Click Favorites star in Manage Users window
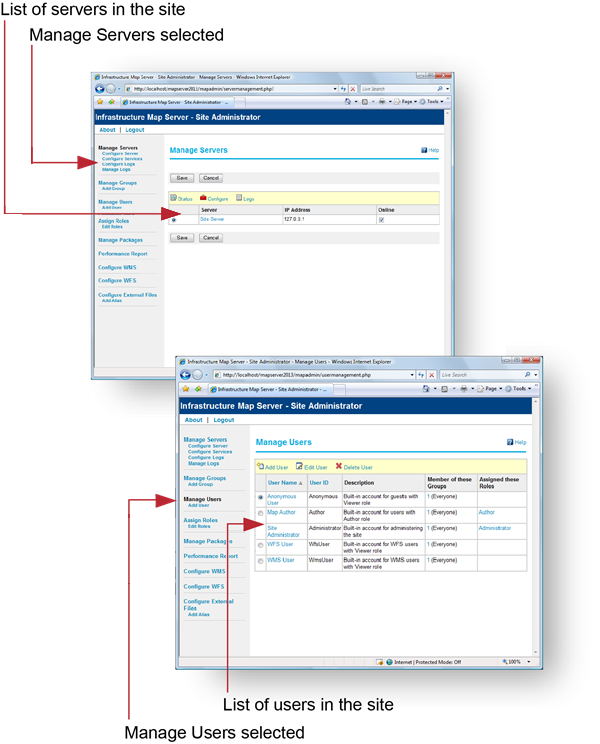 [185, 389]
